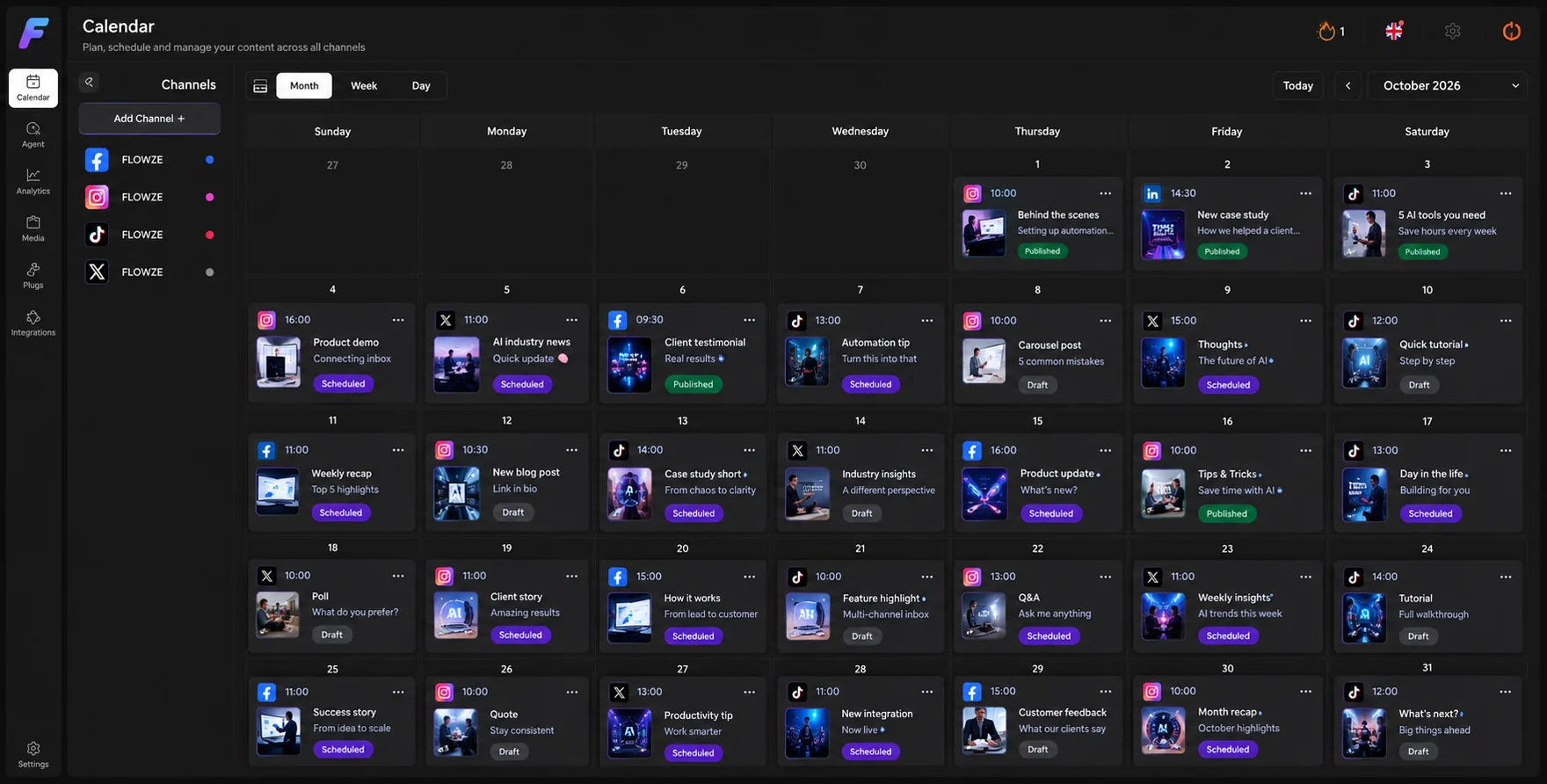
Task: Go to previous month arrow
Action: coord(1347,85)
